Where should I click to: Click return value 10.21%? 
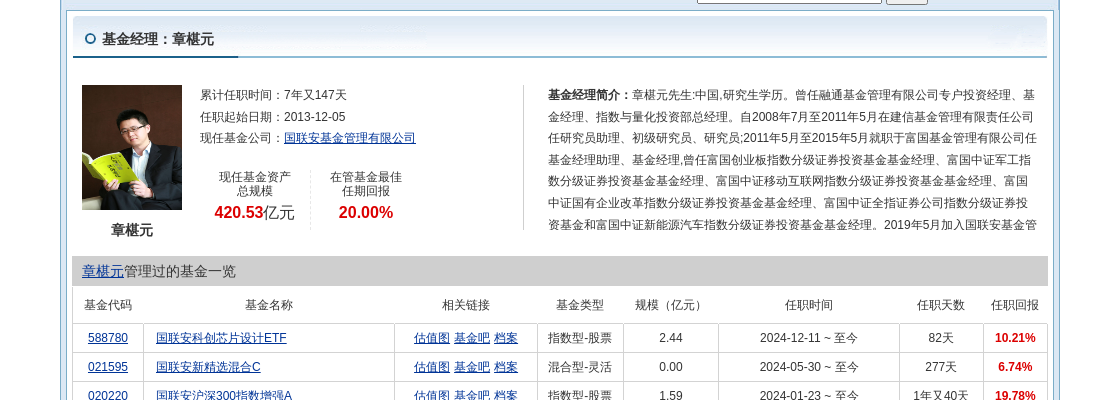pyautogui.click(x=1015, y=338)
